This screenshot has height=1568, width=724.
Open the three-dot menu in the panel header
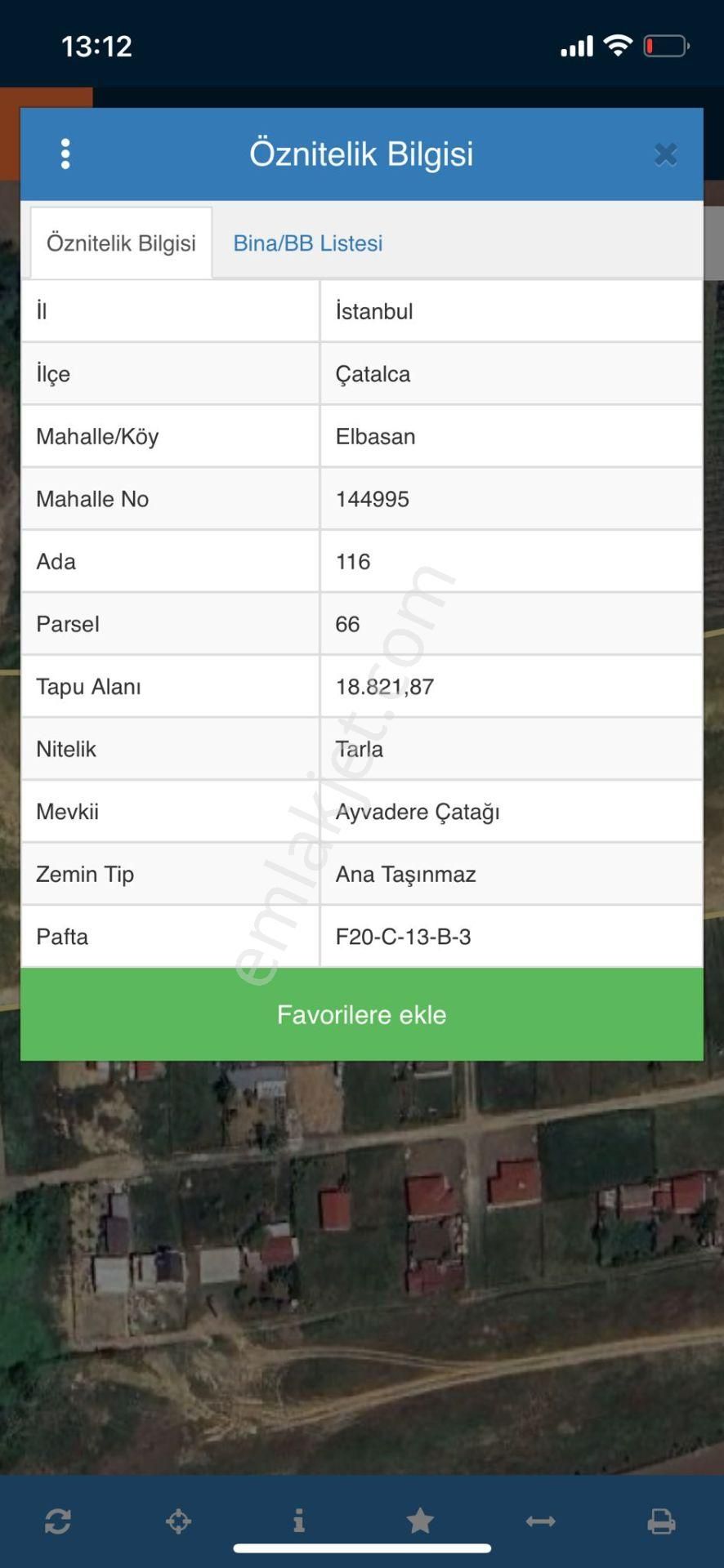pyautogui.click(x=65, y=154)
